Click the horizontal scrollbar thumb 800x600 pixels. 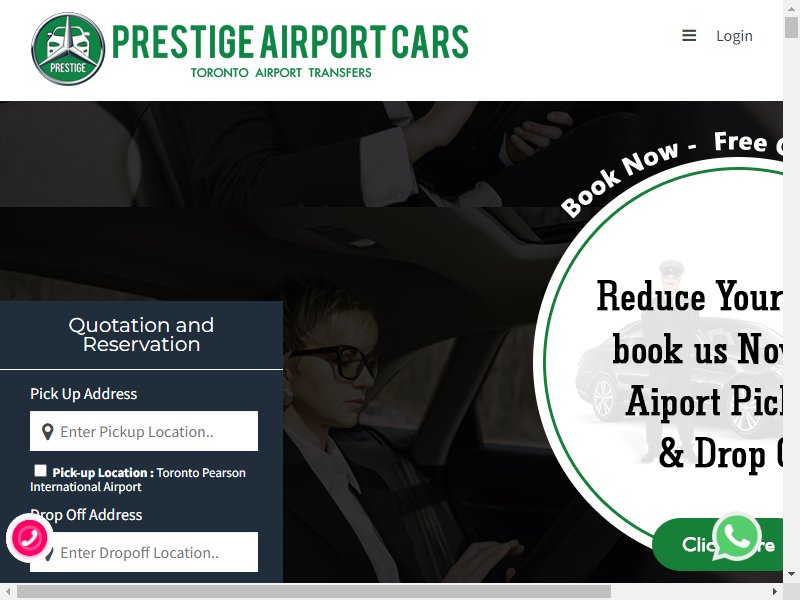[x=314, y=592]
